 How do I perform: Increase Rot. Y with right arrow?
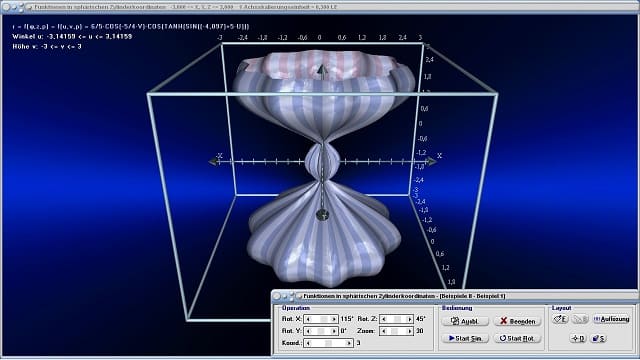[x=334, y=331]
